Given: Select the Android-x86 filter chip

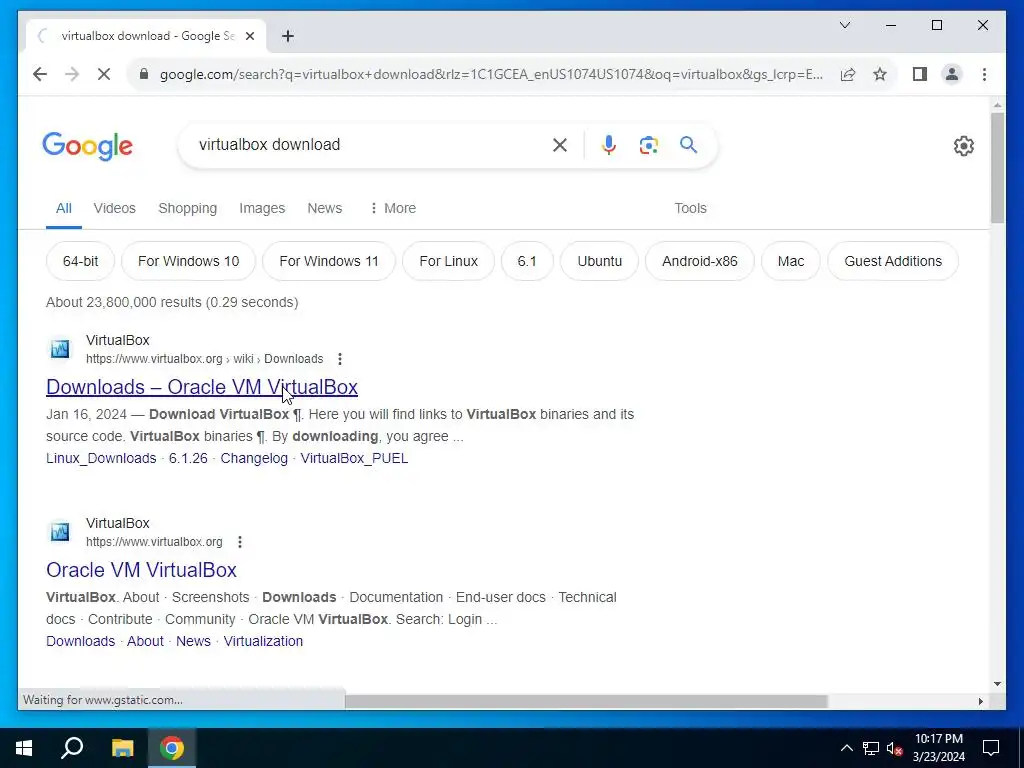Looking at the screenshot, I should coord(699,261).
